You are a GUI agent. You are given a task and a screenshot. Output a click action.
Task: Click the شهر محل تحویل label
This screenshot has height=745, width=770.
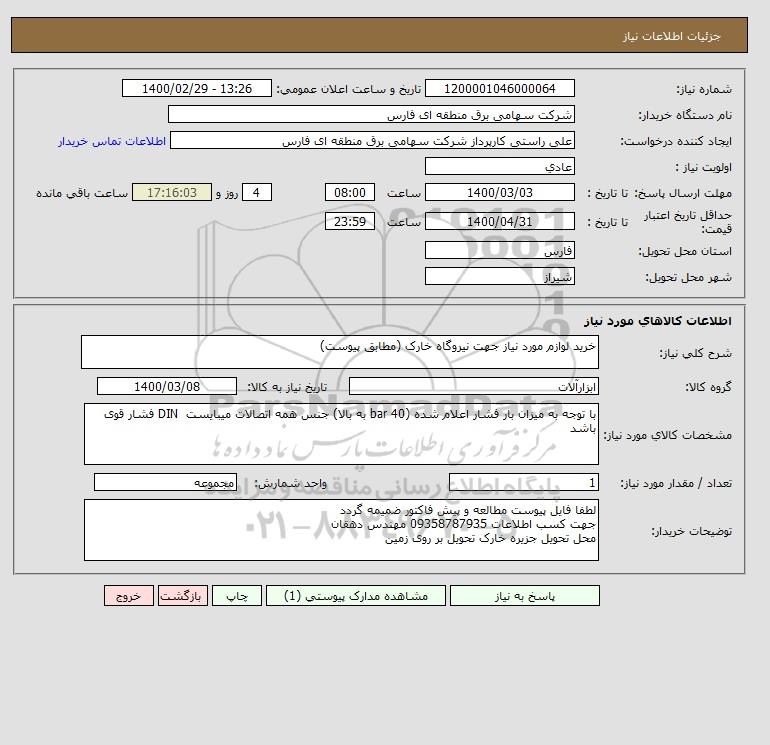tap(688, 277)
